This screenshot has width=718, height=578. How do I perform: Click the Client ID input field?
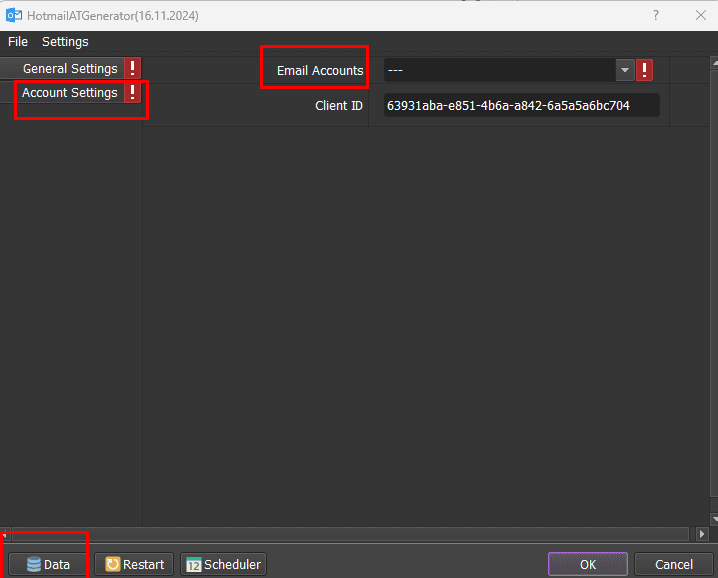[522, 105]
